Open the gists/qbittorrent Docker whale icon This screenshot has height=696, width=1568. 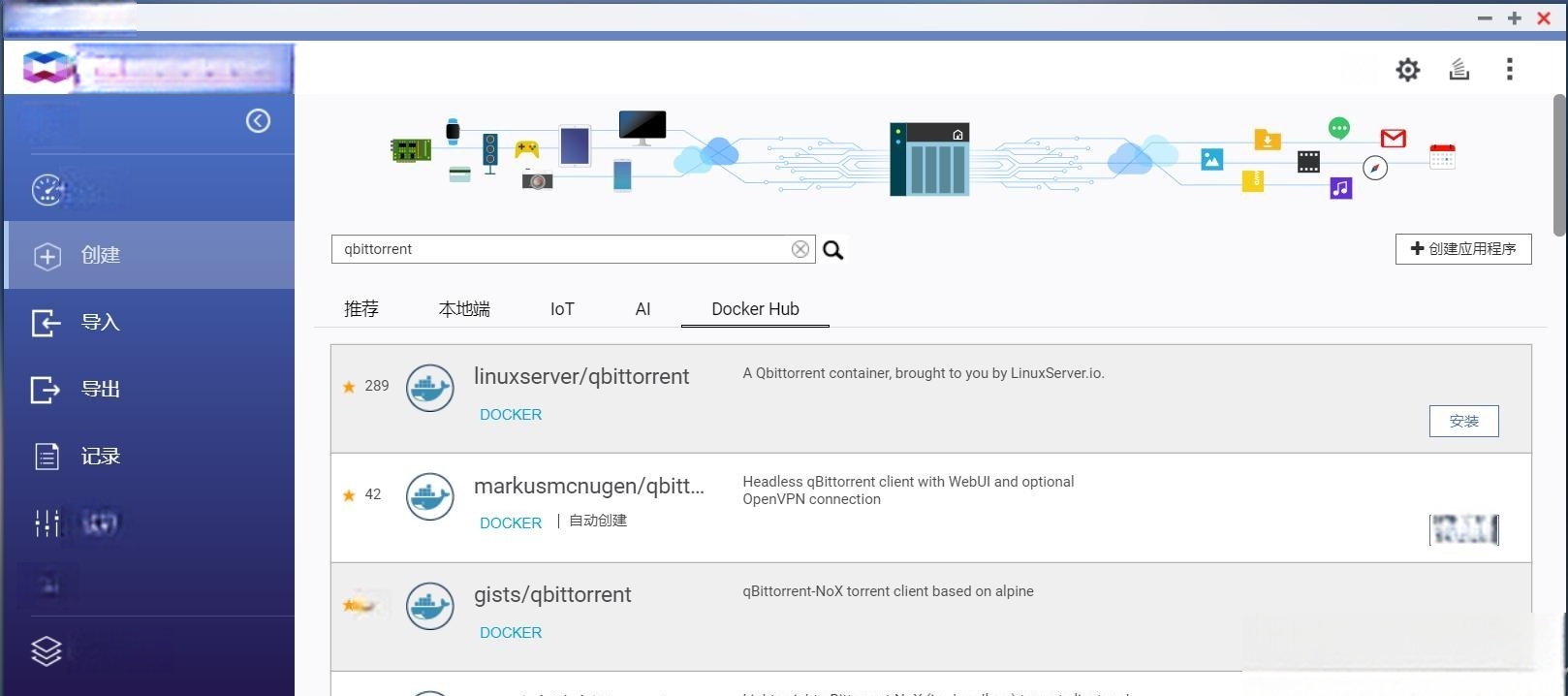pyautogui.click(x=429, y=606)
